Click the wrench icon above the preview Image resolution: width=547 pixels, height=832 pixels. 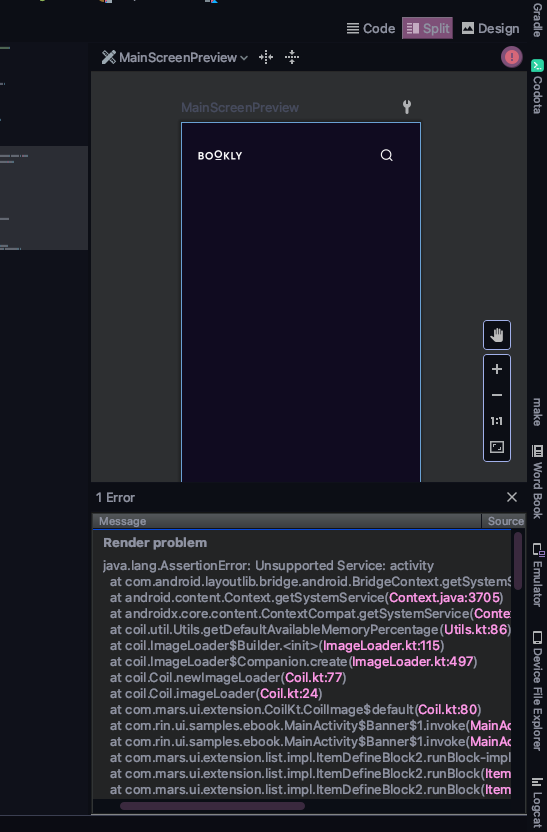tap(407, 107)
